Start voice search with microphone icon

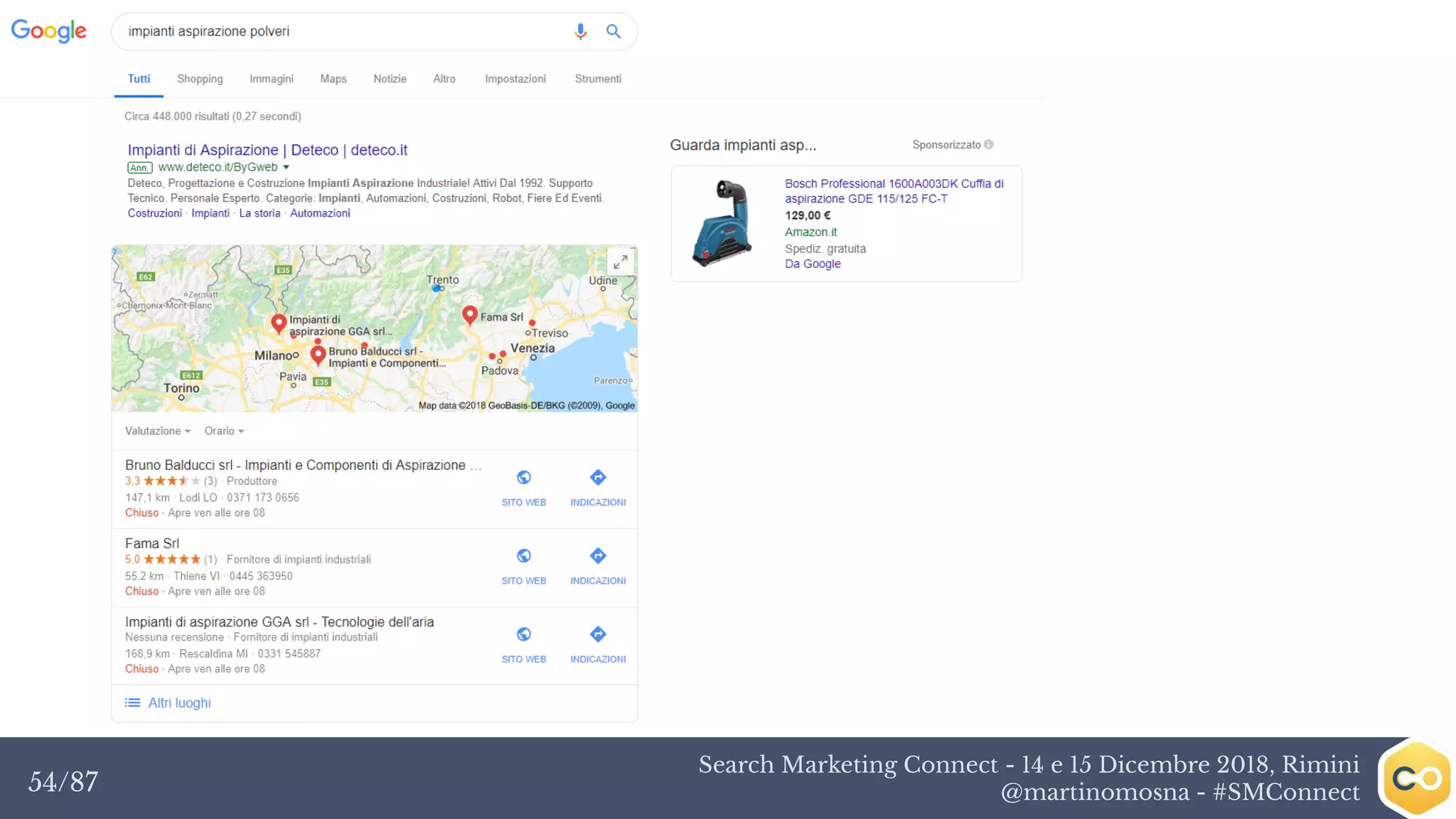[x=580, y=31]
